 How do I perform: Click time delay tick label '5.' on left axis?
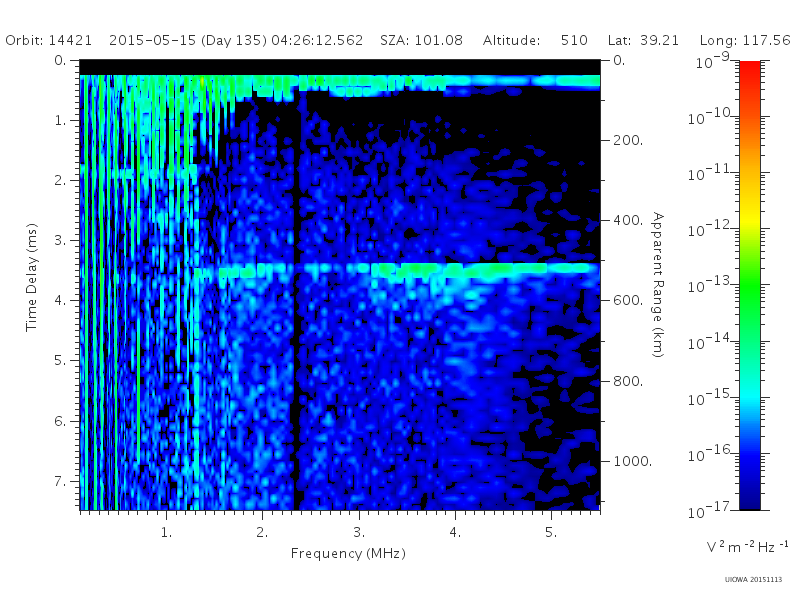click(x=60, y=361)
